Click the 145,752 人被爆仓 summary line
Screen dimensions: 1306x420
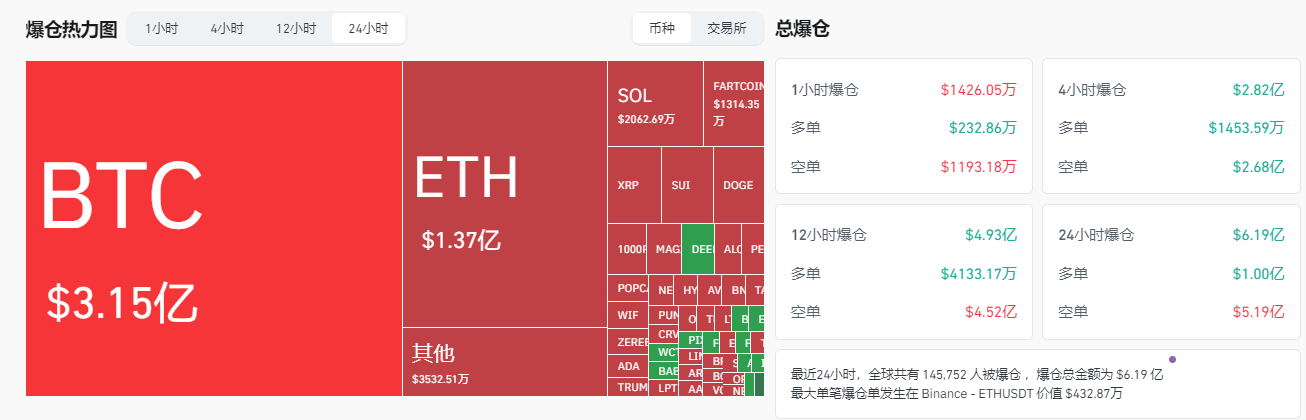click(x=977, y=374)
